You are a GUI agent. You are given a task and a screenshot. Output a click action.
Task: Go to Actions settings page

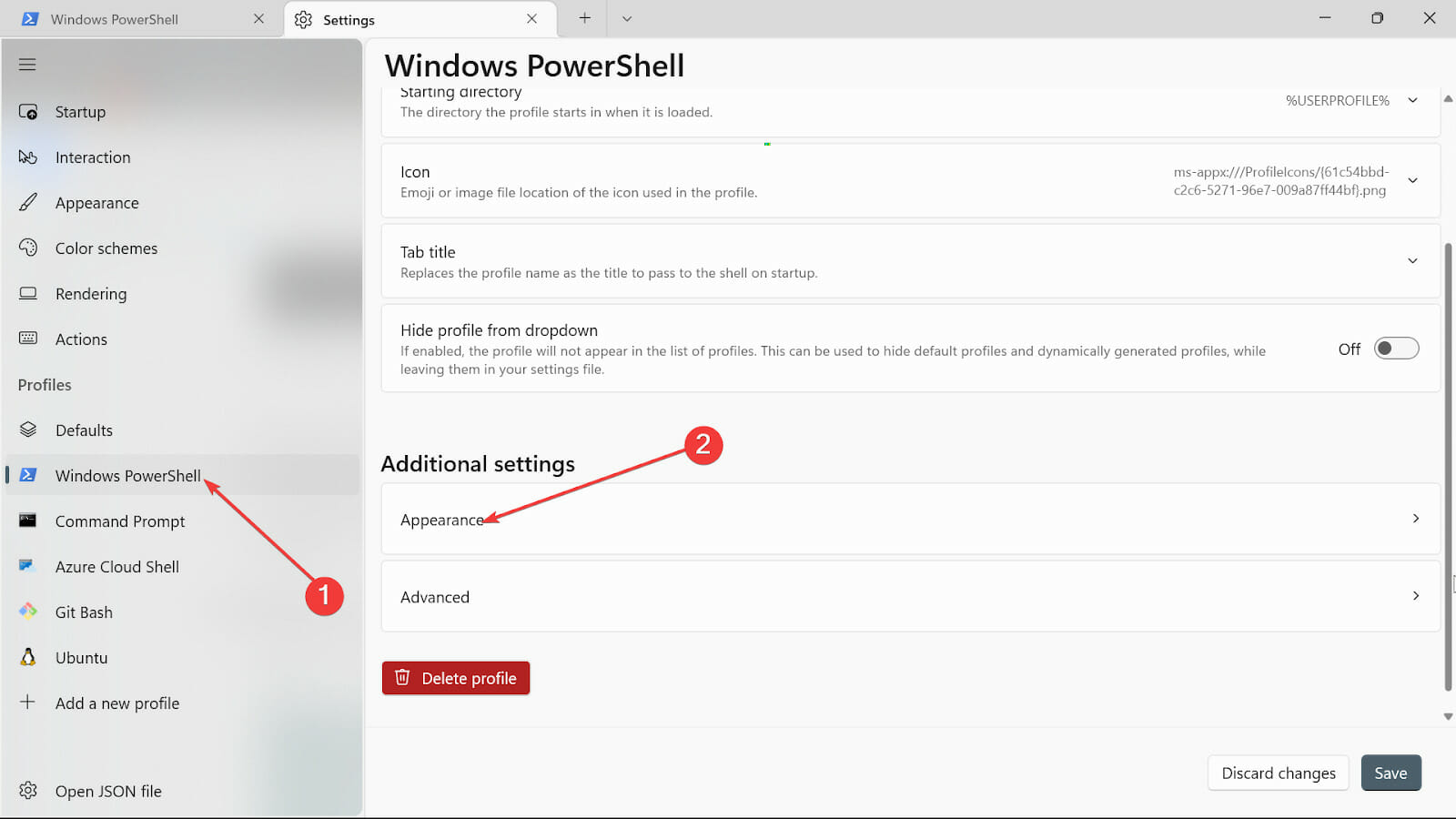(x=182, y=339)
